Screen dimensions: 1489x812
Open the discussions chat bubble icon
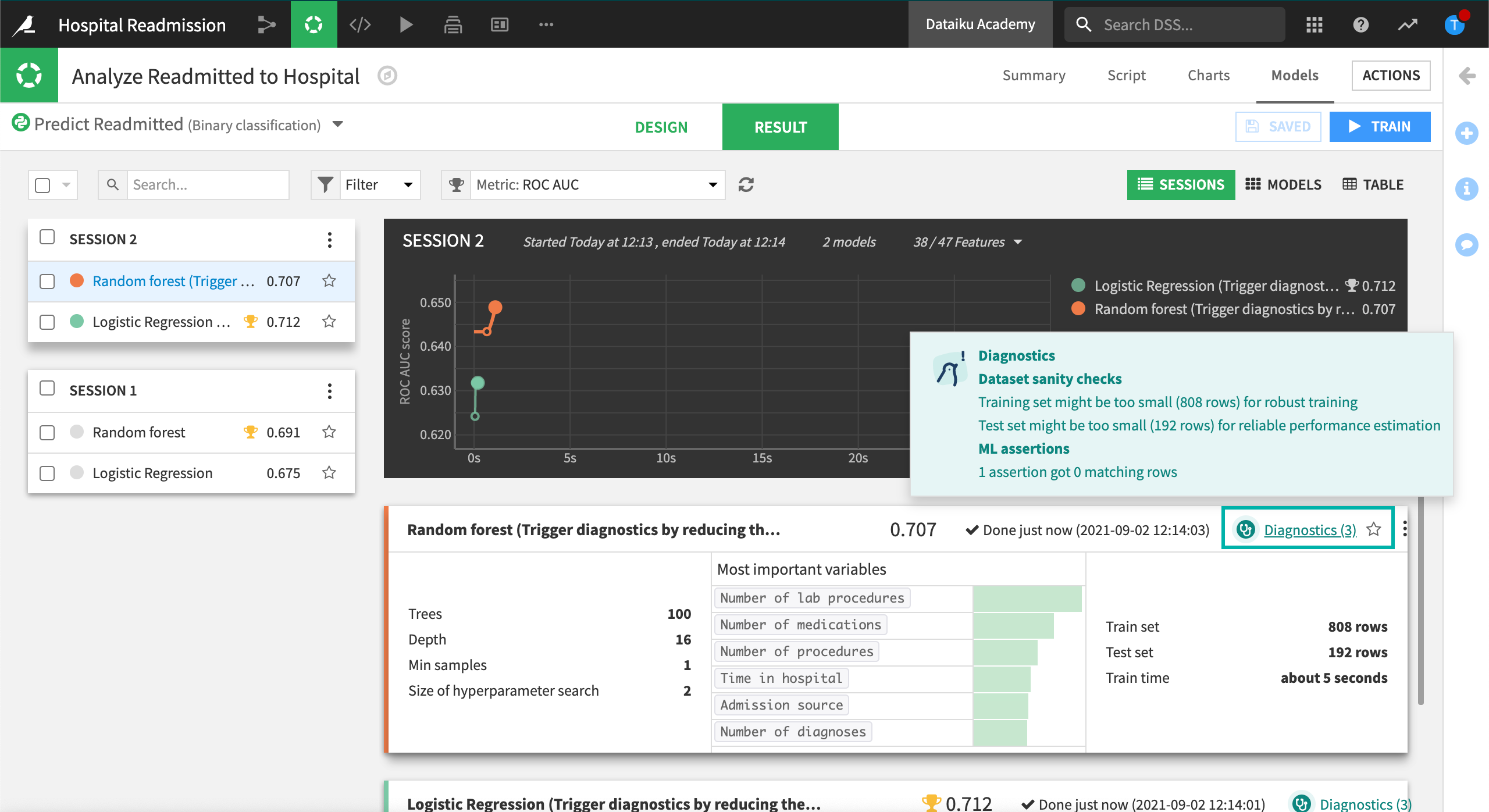pyautogui.click(x=1466, y=244)
